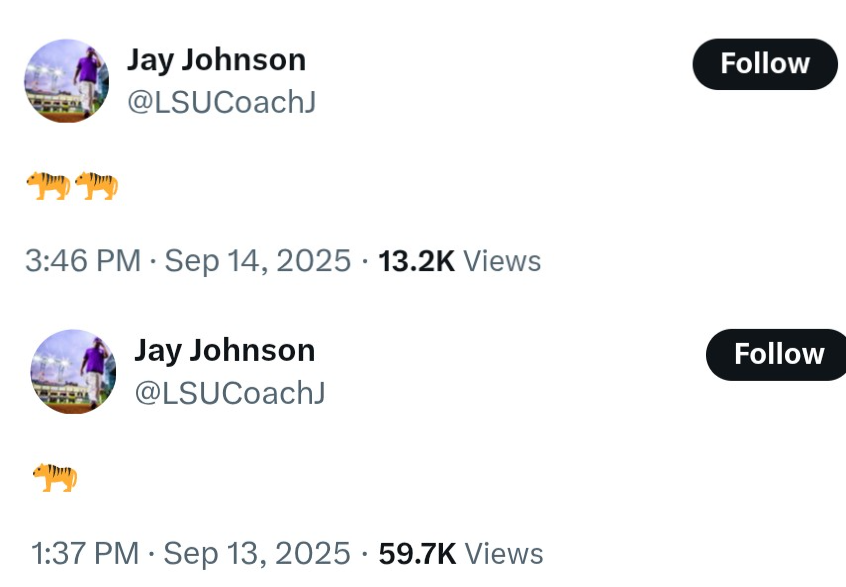Click the 3:46 PM time

[82, 261]
